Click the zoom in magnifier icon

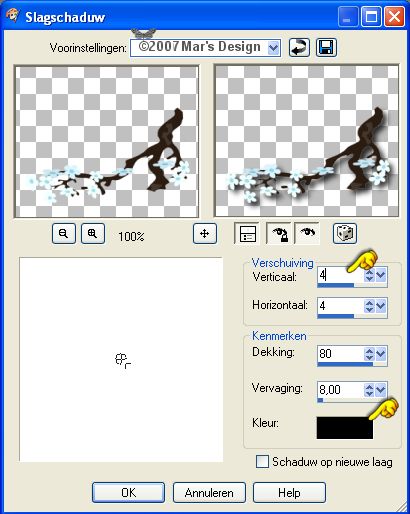click(93, 233)
